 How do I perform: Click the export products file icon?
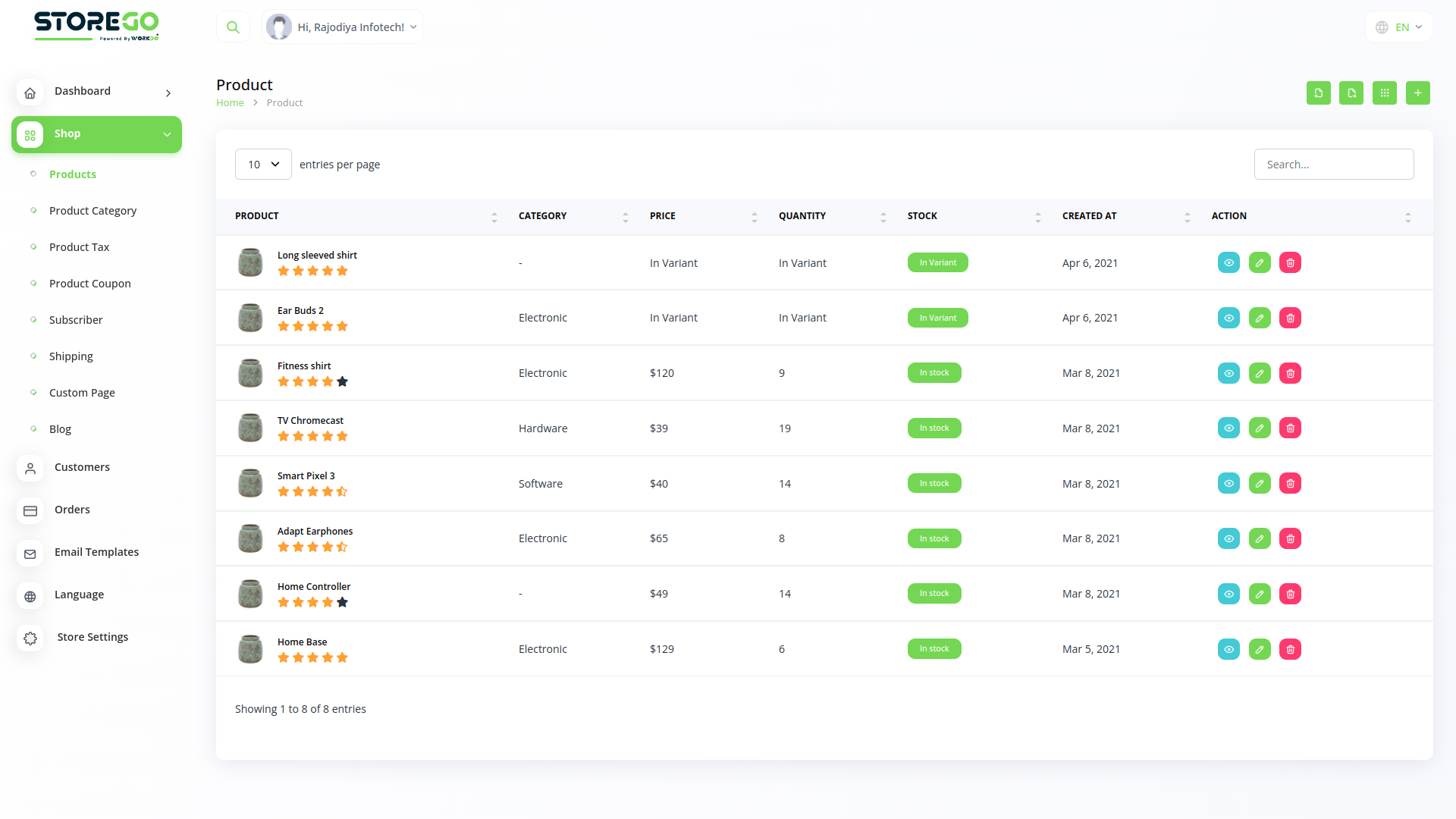pos(1351,93)
